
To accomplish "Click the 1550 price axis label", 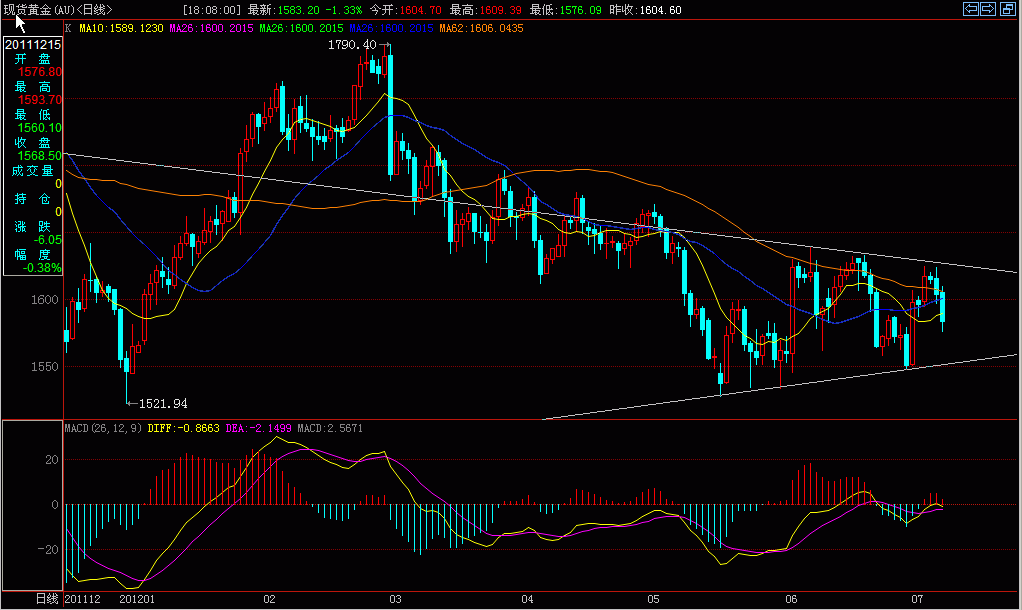I will pos(44,366).
